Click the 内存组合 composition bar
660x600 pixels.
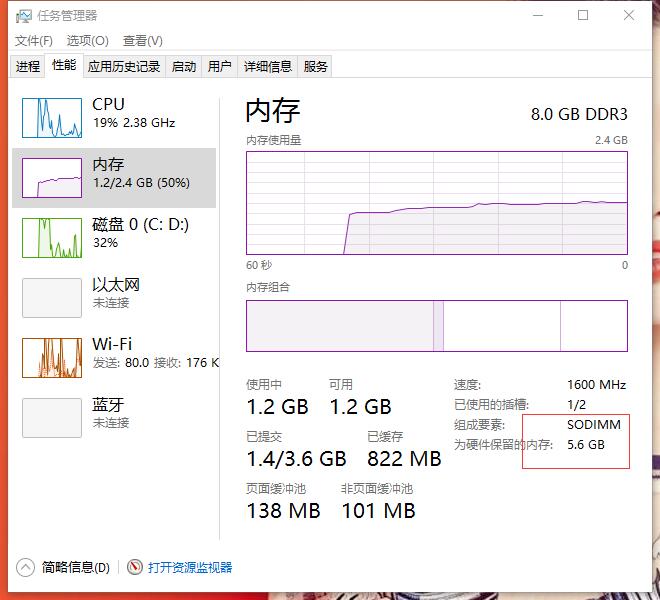tap(437, 326)
